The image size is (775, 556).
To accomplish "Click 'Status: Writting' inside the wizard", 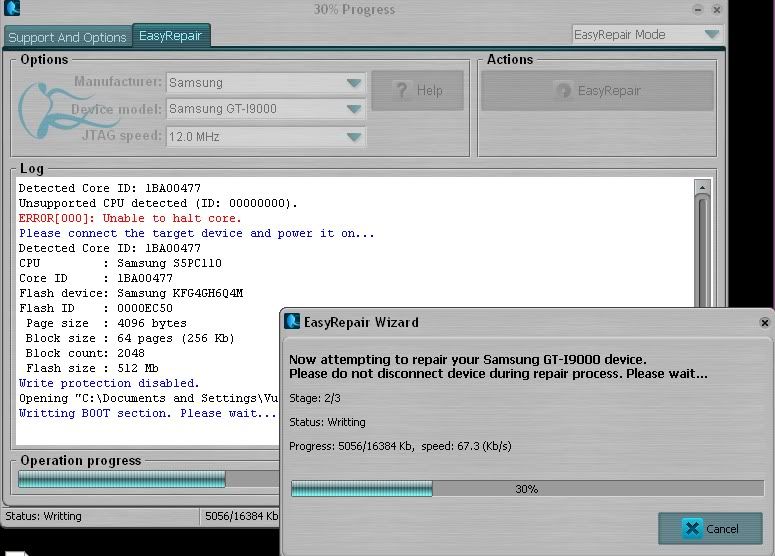I will 327,422.
